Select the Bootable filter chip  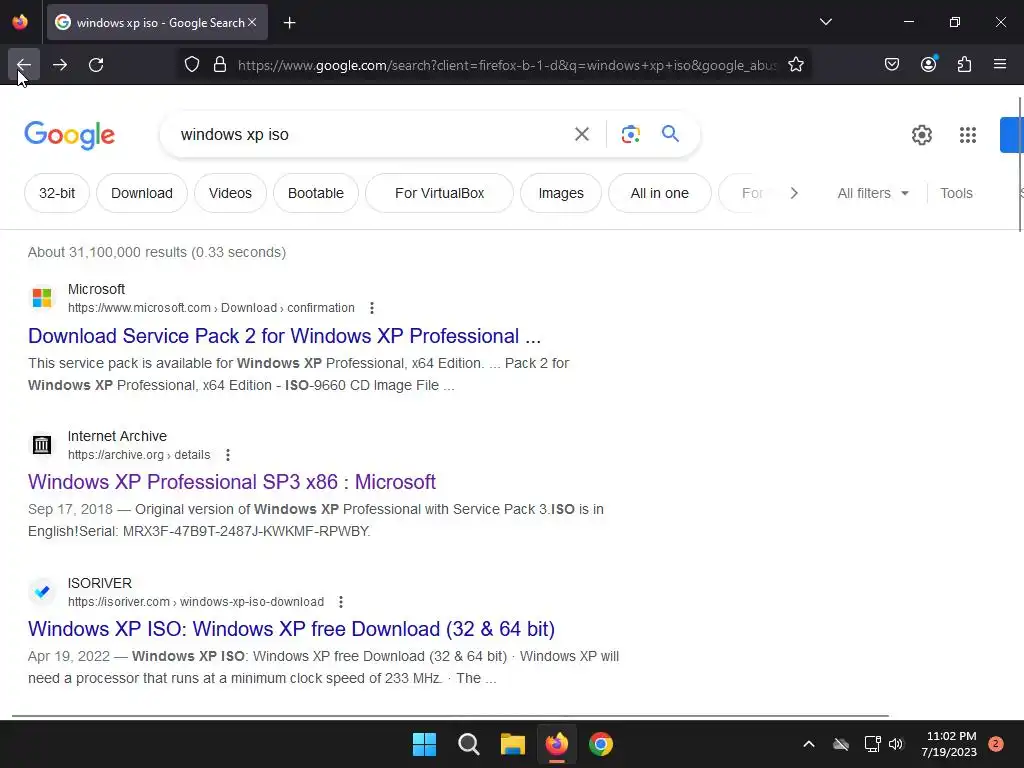click(x=316, y=193)
